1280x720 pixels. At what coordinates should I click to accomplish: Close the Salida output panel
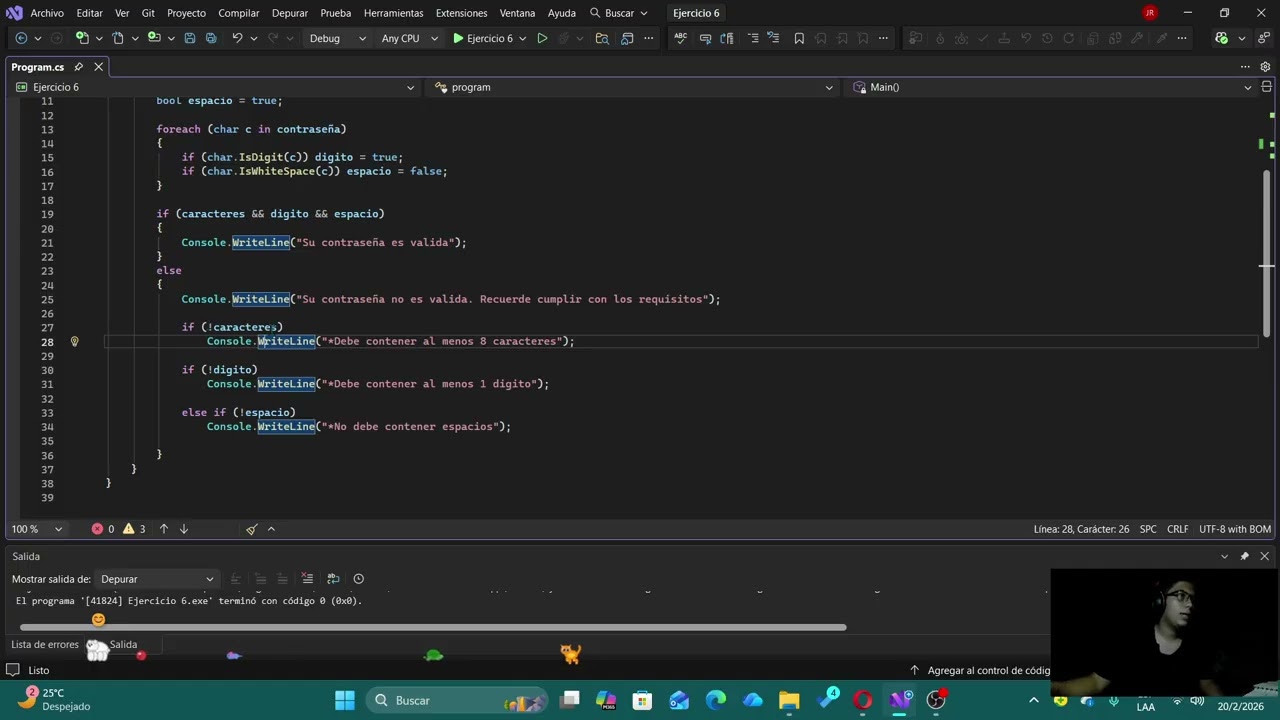coord(1265,556)
